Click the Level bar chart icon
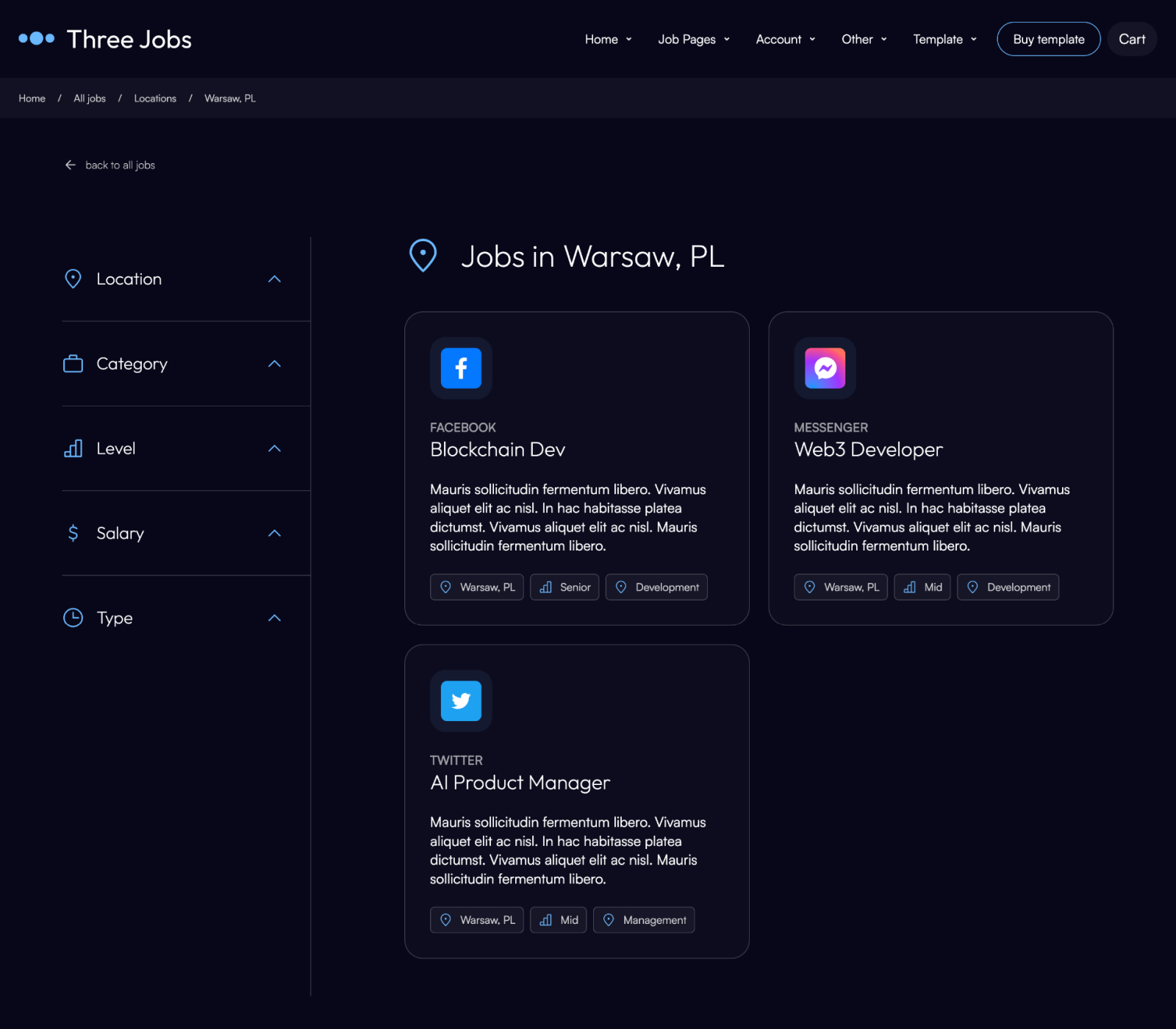 tap(73, 448)
